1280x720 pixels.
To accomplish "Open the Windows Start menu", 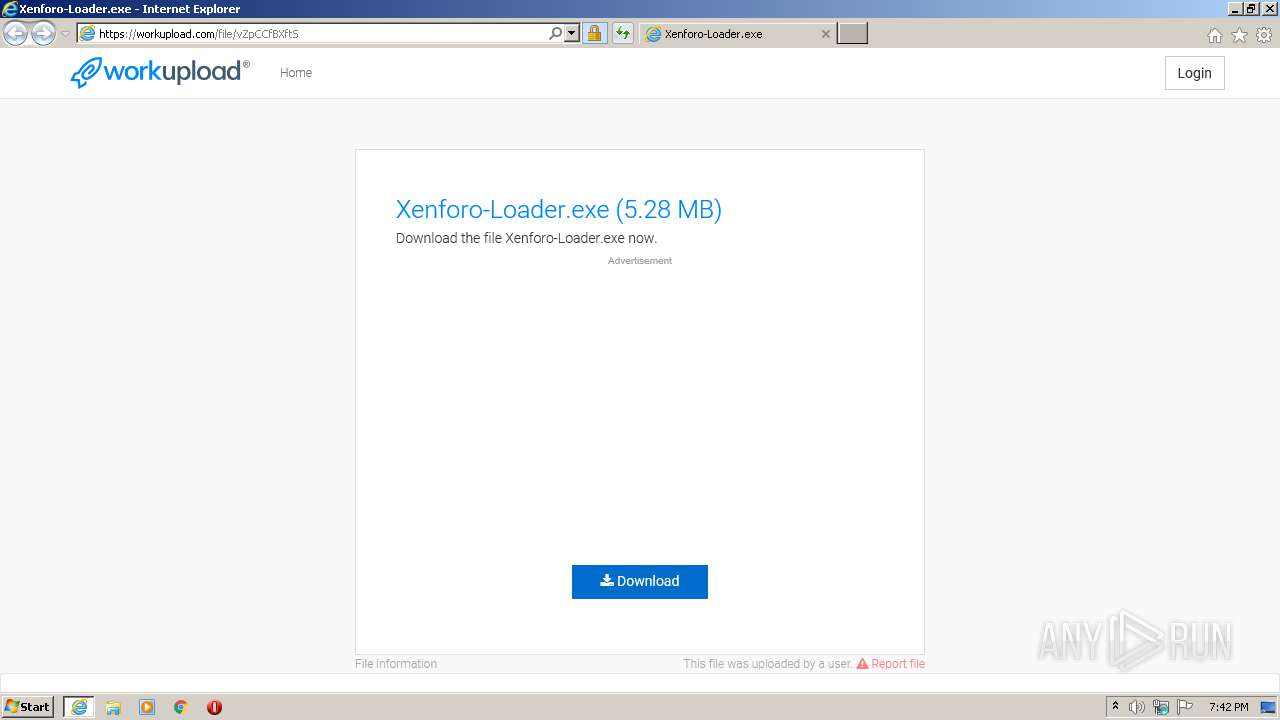I will pyautogui.click(x=28, y=707).
